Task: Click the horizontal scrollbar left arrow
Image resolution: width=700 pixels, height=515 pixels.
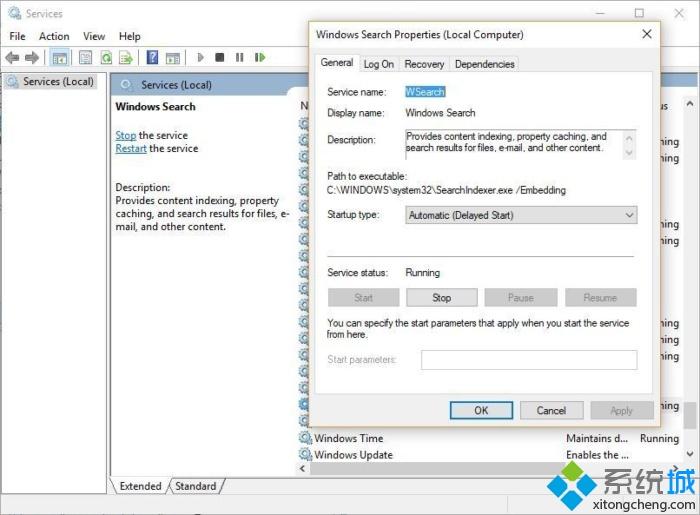Action: [303, 469]
